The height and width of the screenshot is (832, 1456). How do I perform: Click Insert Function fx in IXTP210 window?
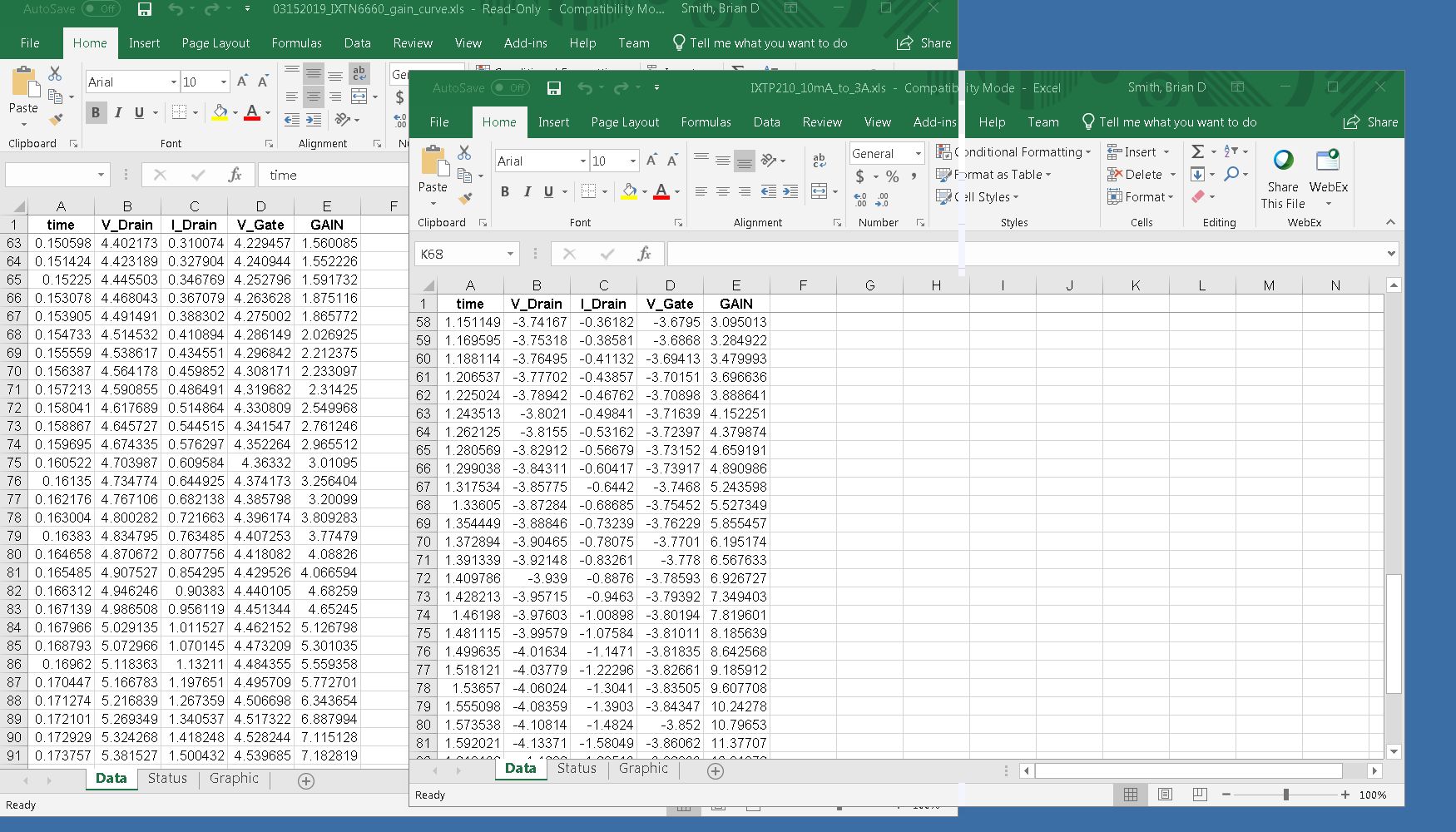644,254
